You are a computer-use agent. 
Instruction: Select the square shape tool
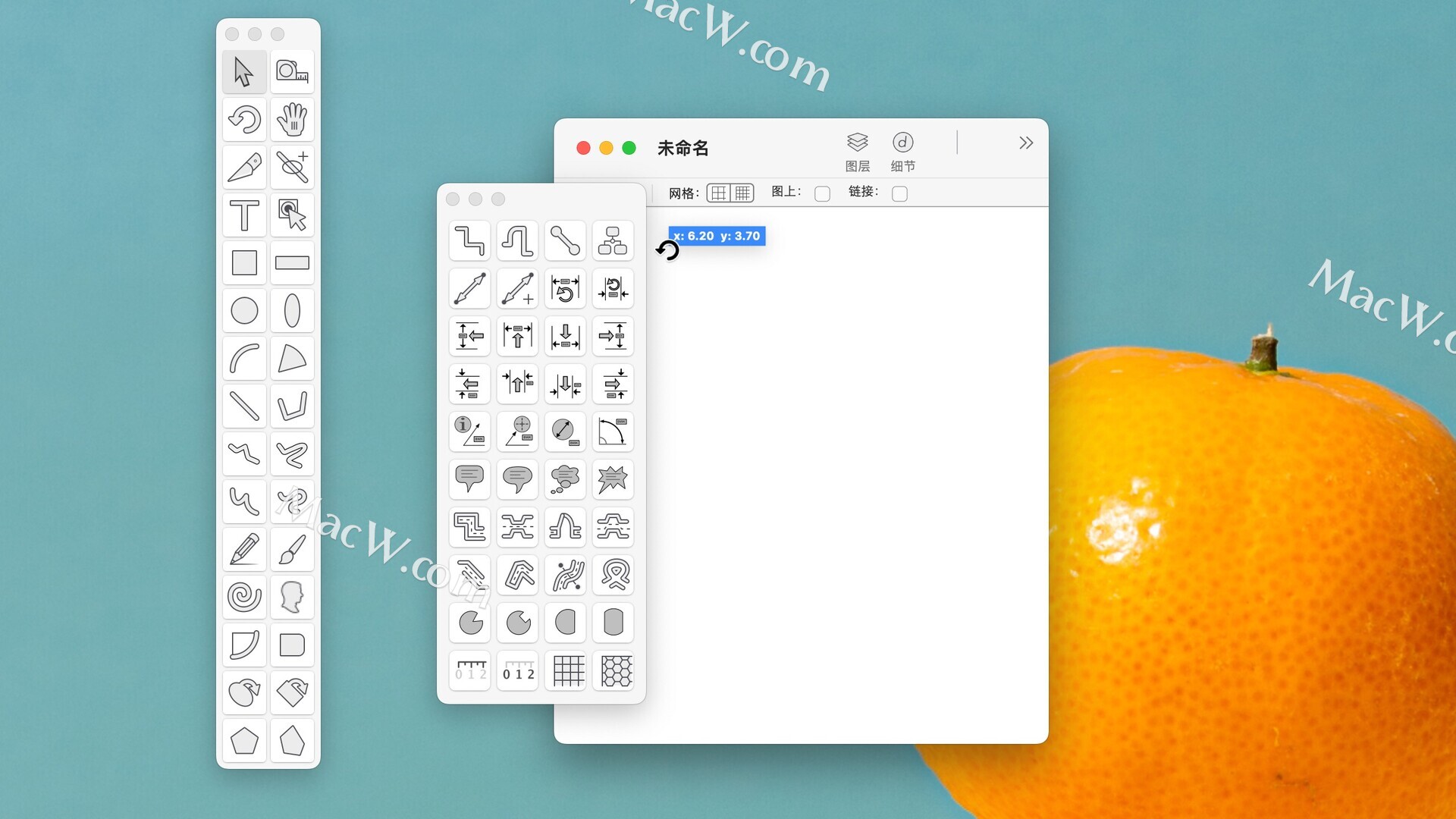coord(244,263)
